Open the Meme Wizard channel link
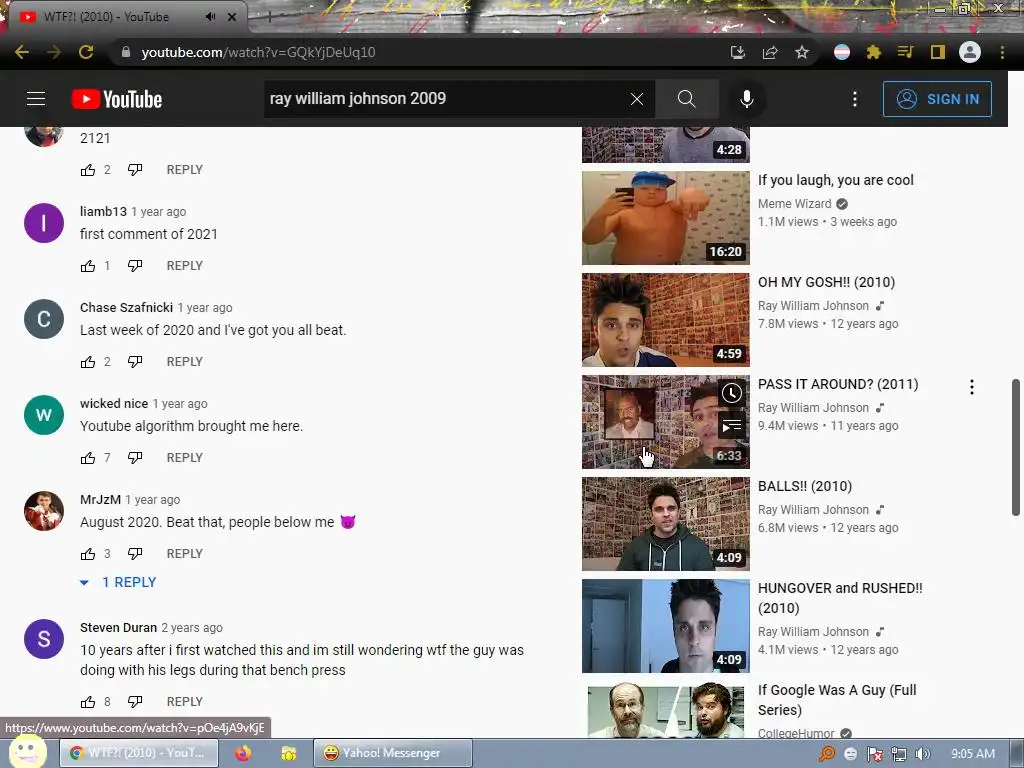1024x768 pixels. tap(794, 204)
